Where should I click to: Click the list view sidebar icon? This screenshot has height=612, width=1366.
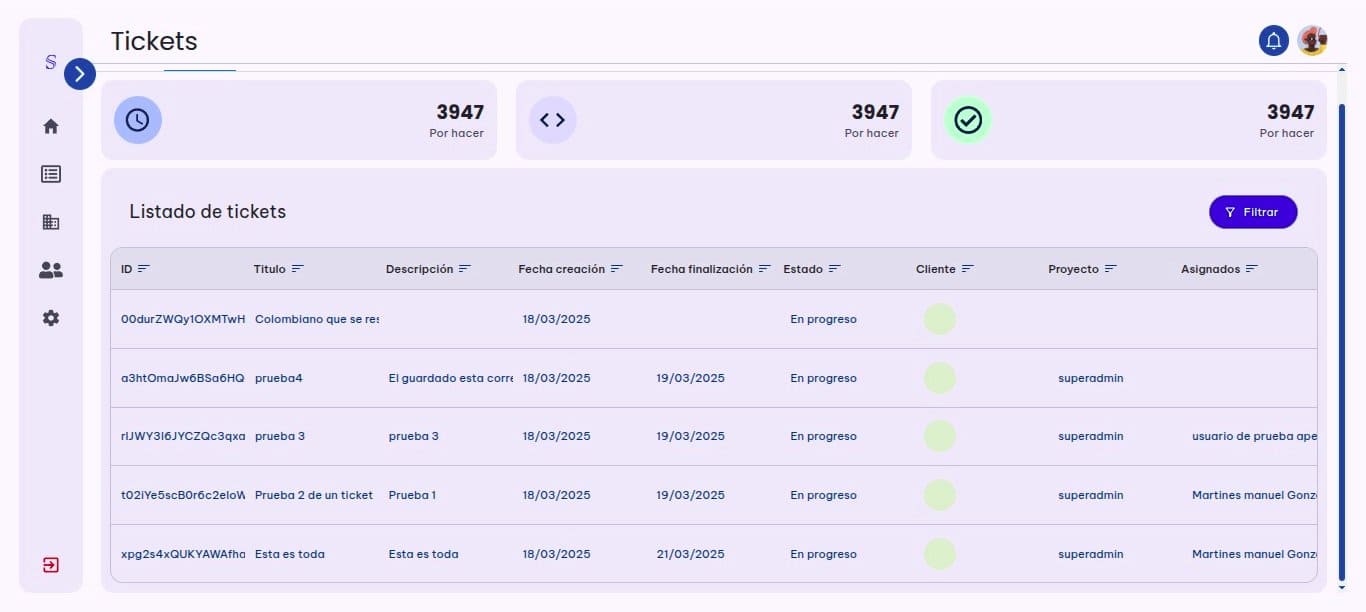pyautogui.click(x=51, y=174)
